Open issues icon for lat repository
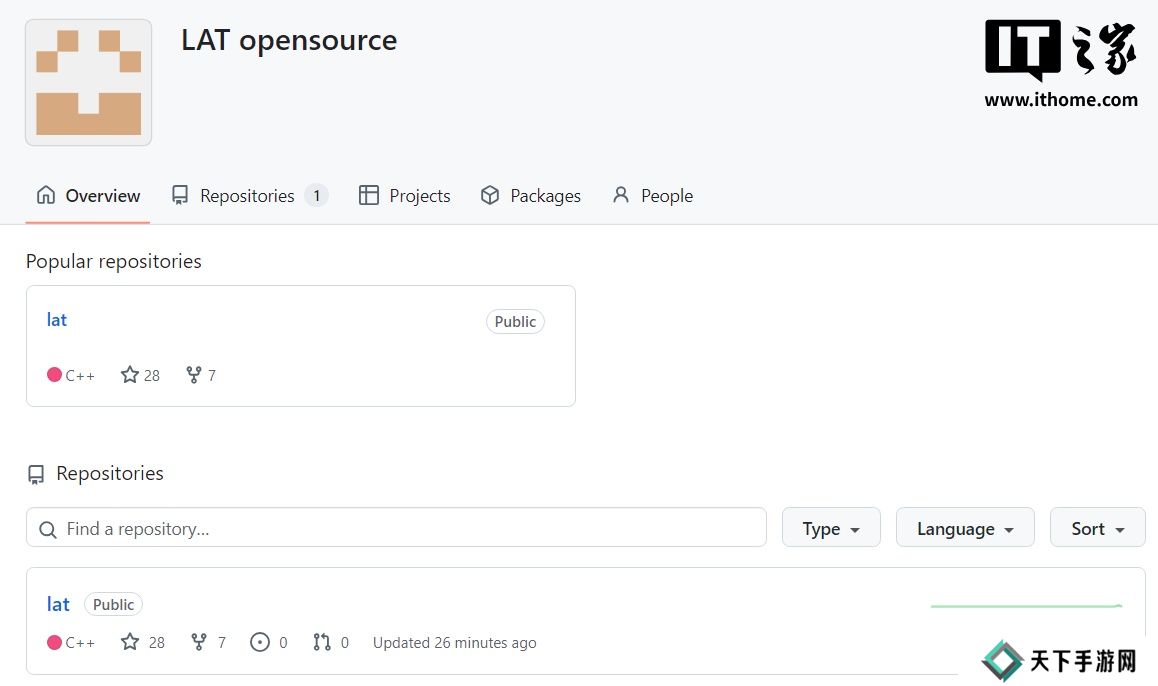The image size is (1158, 686). pos(260,642)
